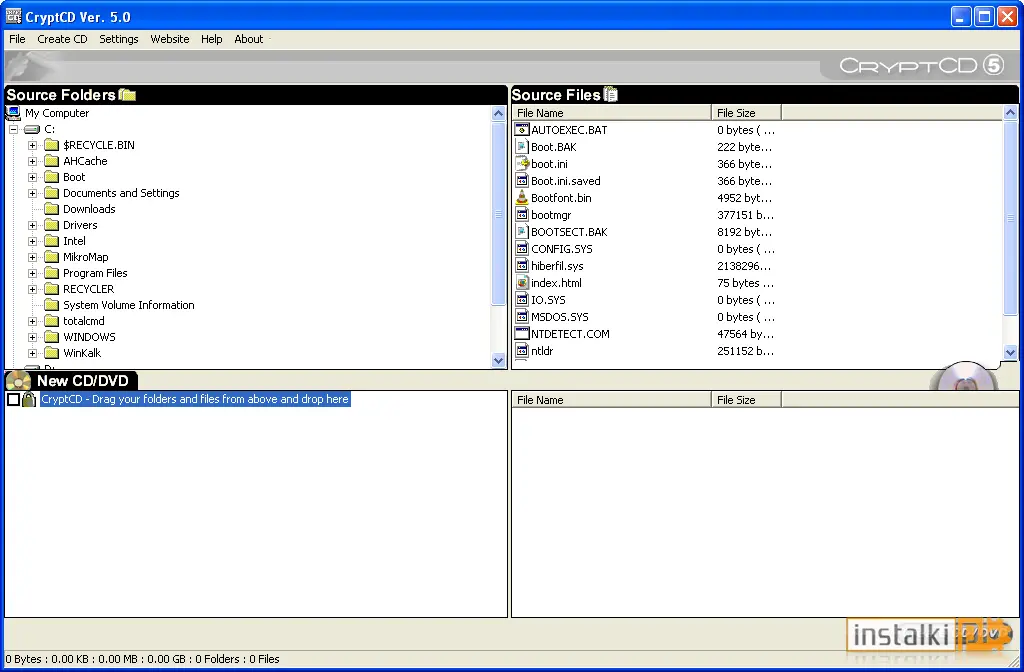Viewport: 1024px width, 672px height.
Task: Expand the Program Files folder
Action: click(x=32, y=273)
